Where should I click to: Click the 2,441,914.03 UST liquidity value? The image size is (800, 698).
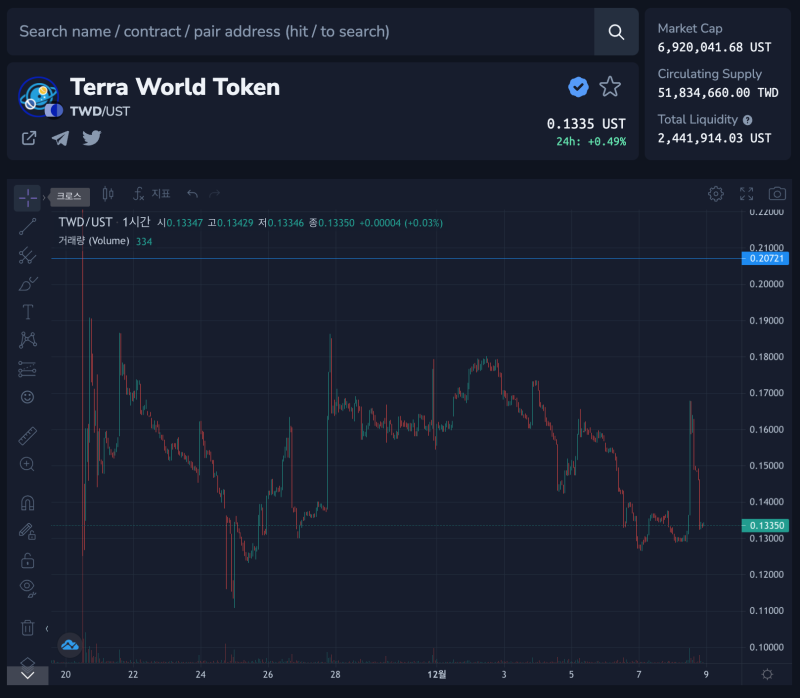click(714, 138)
